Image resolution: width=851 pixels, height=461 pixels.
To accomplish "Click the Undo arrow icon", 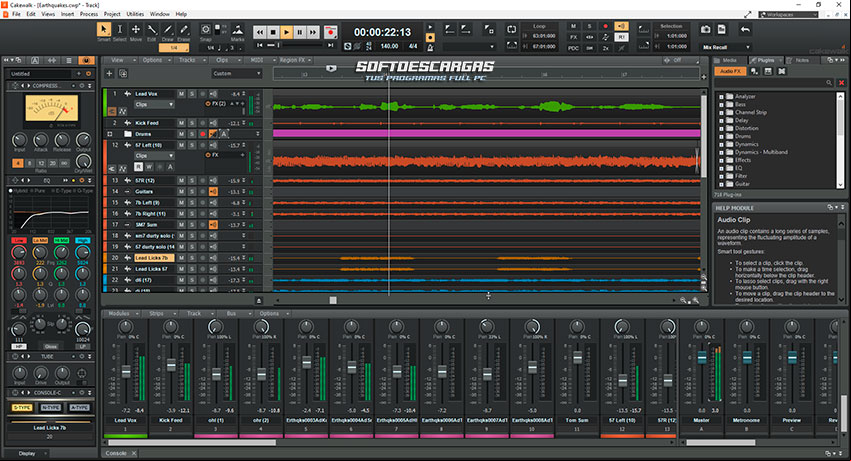I will pyautogui.click(x=745, y=29).
